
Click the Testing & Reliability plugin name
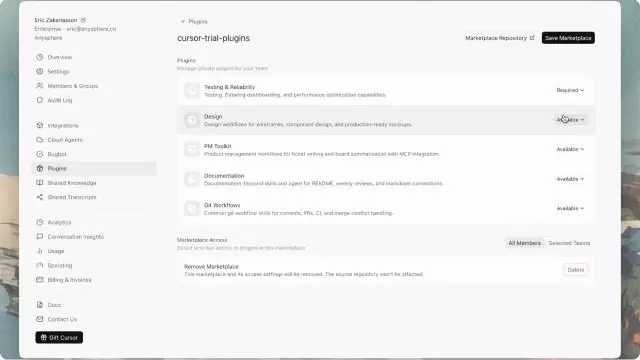point(229,87)
